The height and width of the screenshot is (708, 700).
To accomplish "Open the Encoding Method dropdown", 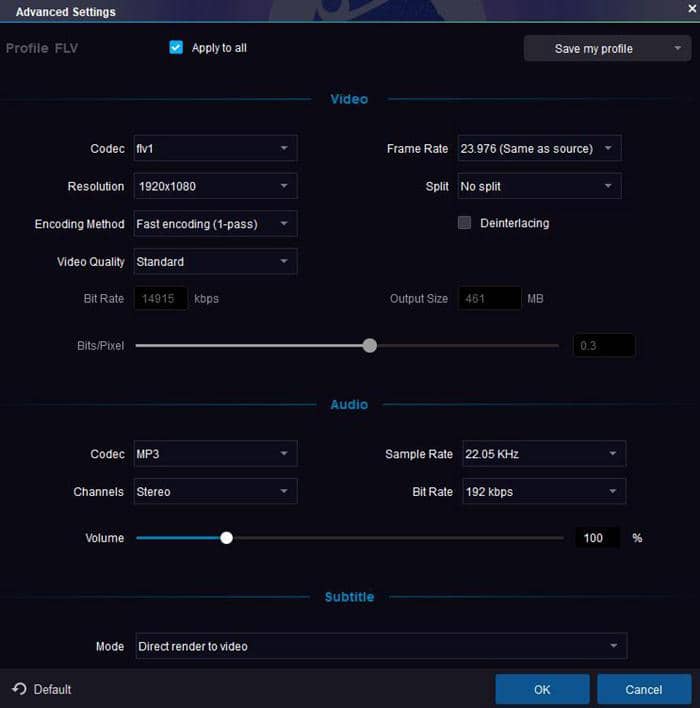I will tap(214, 224).
